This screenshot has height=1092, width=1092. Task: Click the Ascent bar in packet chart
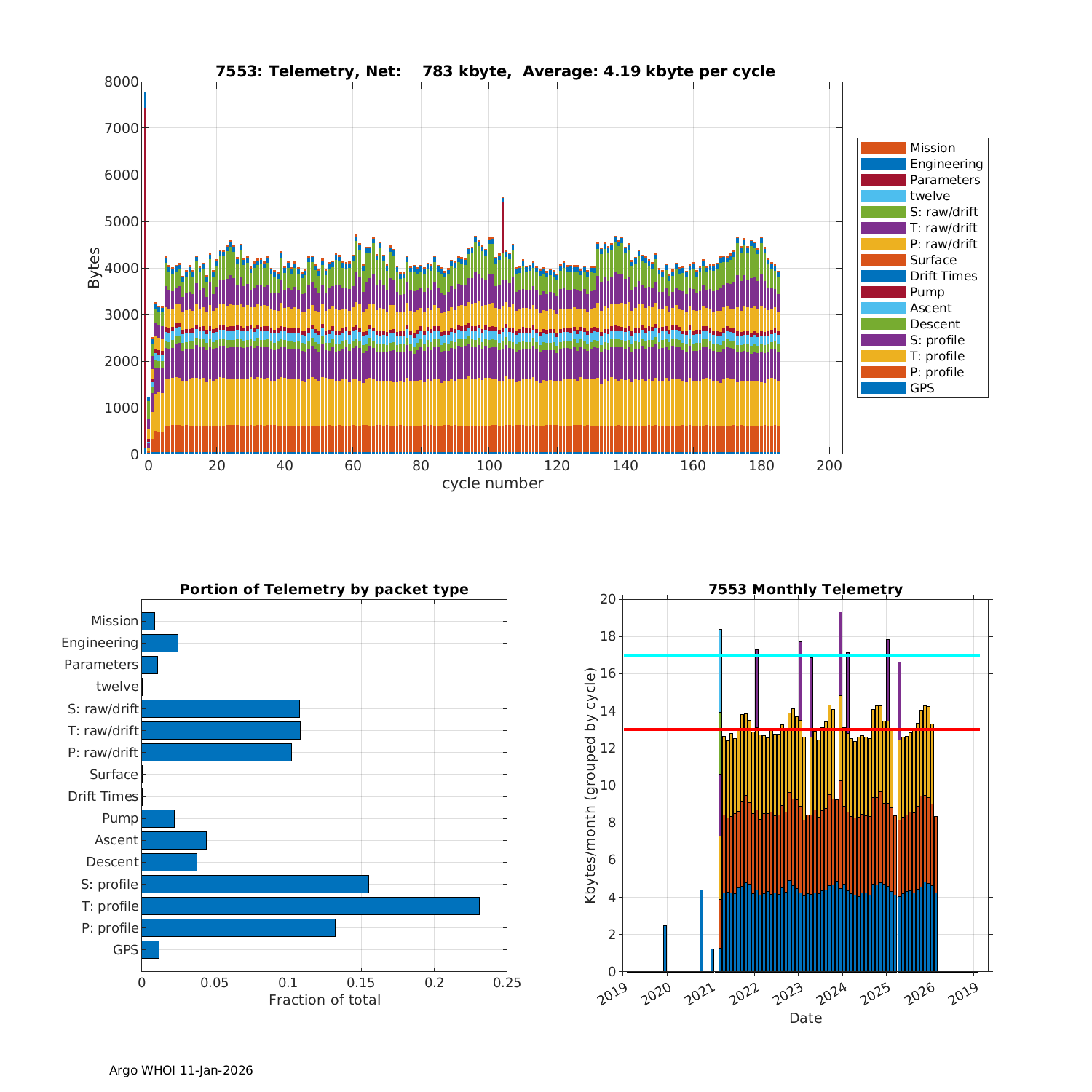(174, 840)
